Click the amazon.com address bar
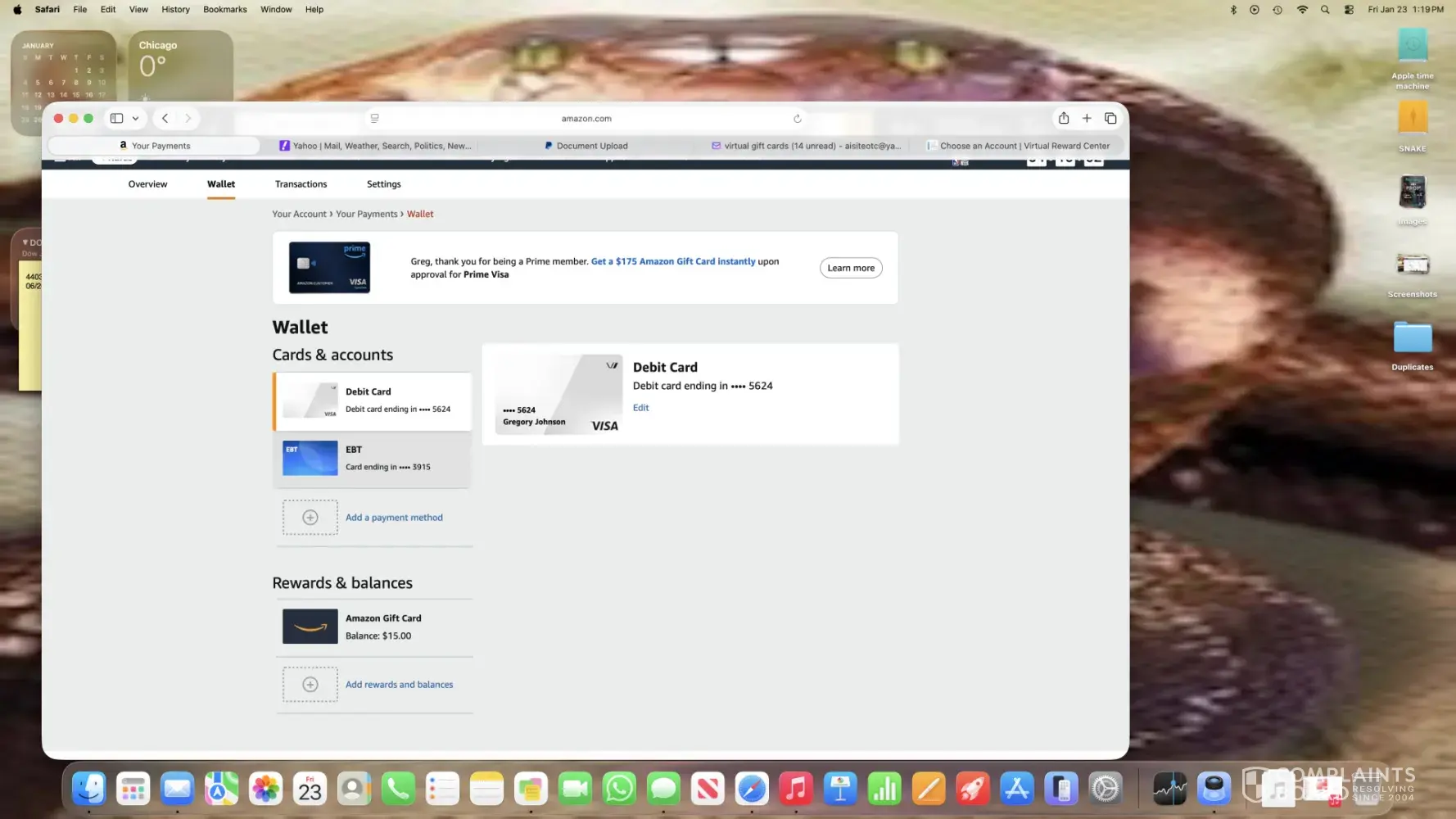The width and height of the screenshot is (1456, 819). click(x=586, y=119)
